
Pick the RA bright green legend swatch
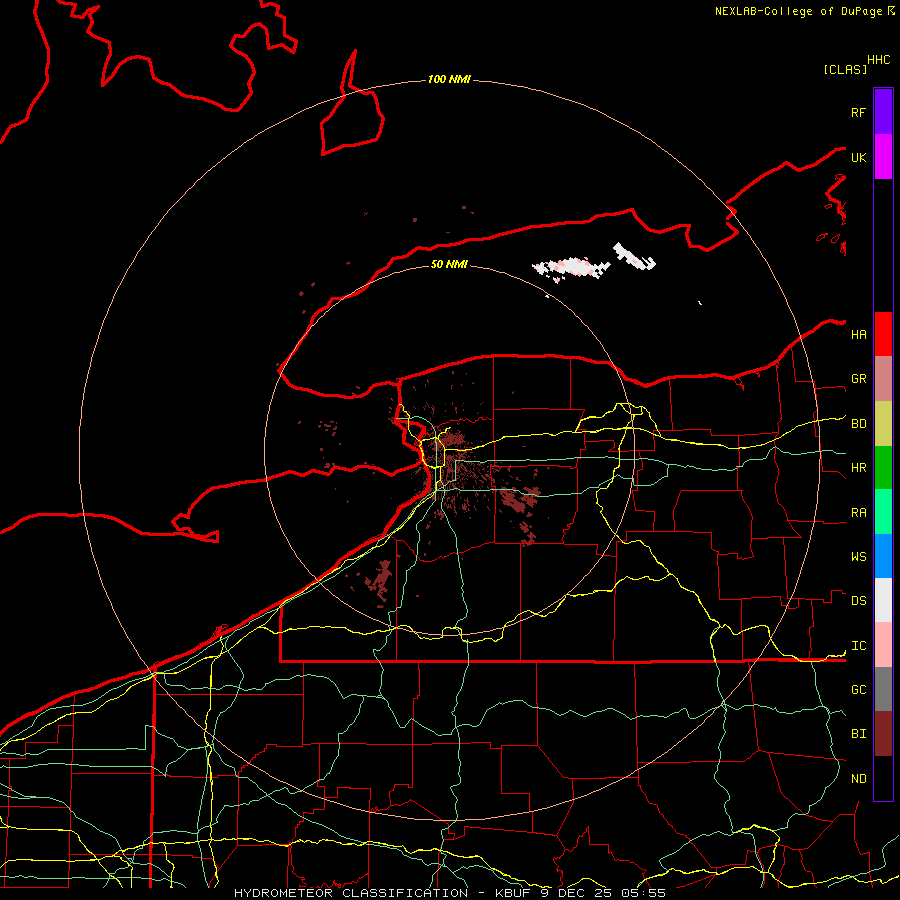[883, 512]
